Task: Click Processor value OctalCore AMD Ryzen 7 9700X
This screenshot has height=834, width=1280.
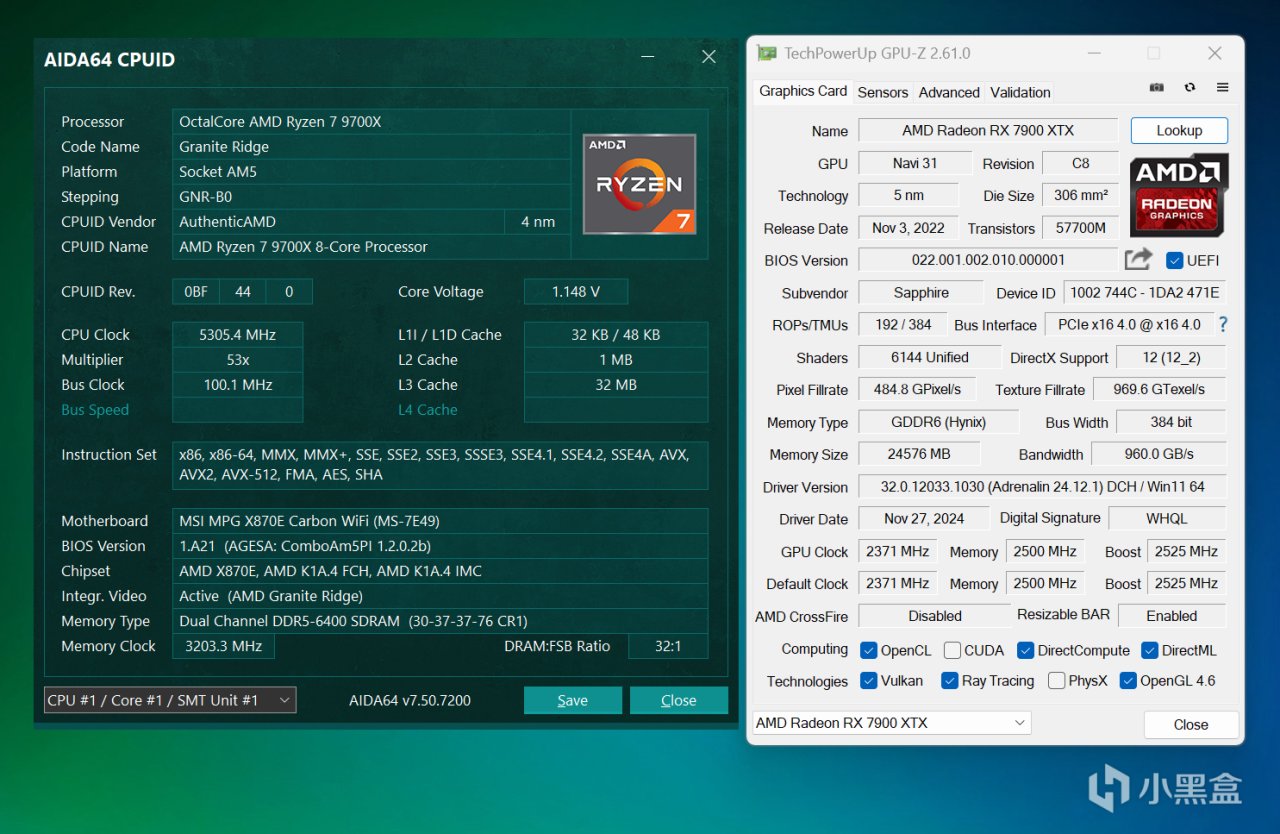Action: pyautogui.click(x=371, y=122)
